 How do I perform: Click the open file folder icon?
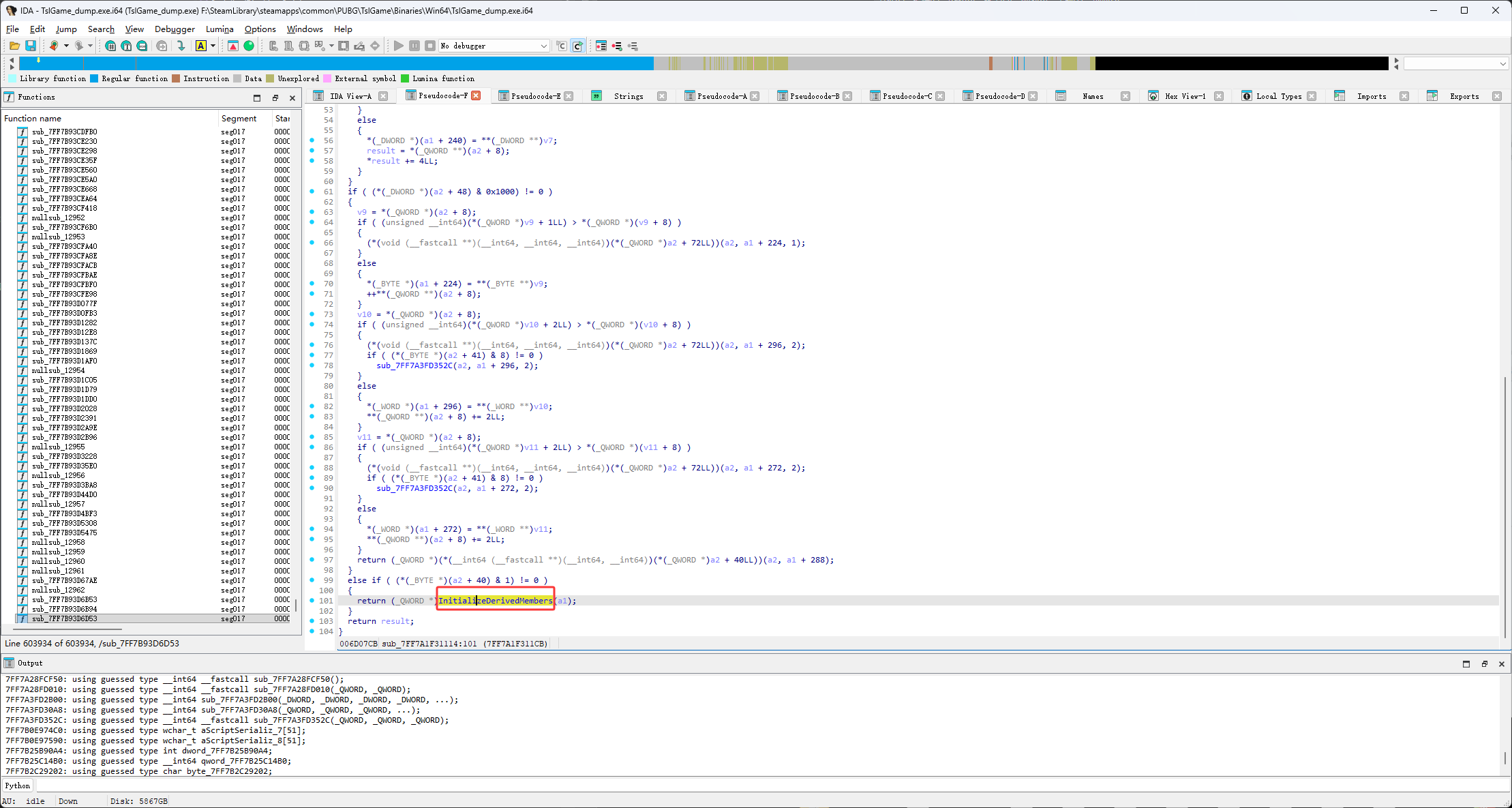(14, 46)
